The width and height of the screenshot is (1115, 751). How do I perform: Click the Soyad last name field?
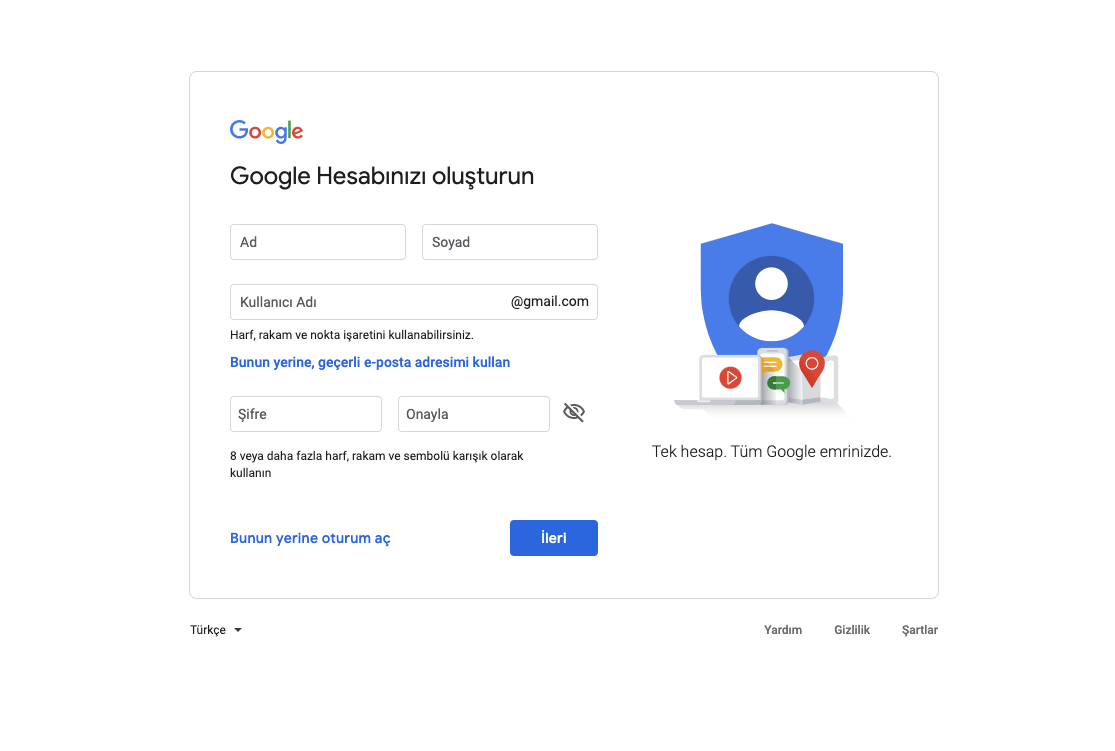(510, 243)
